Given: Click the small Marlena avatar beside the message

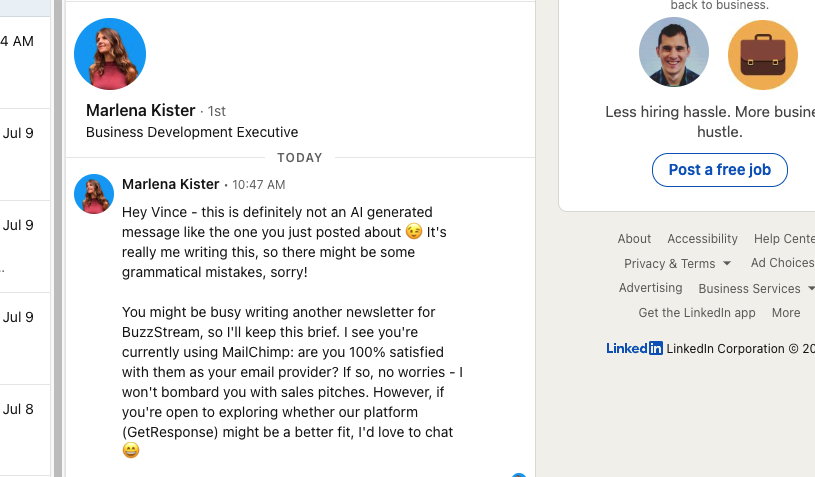Looking at the screenshot, I should [x=94, y=194].
